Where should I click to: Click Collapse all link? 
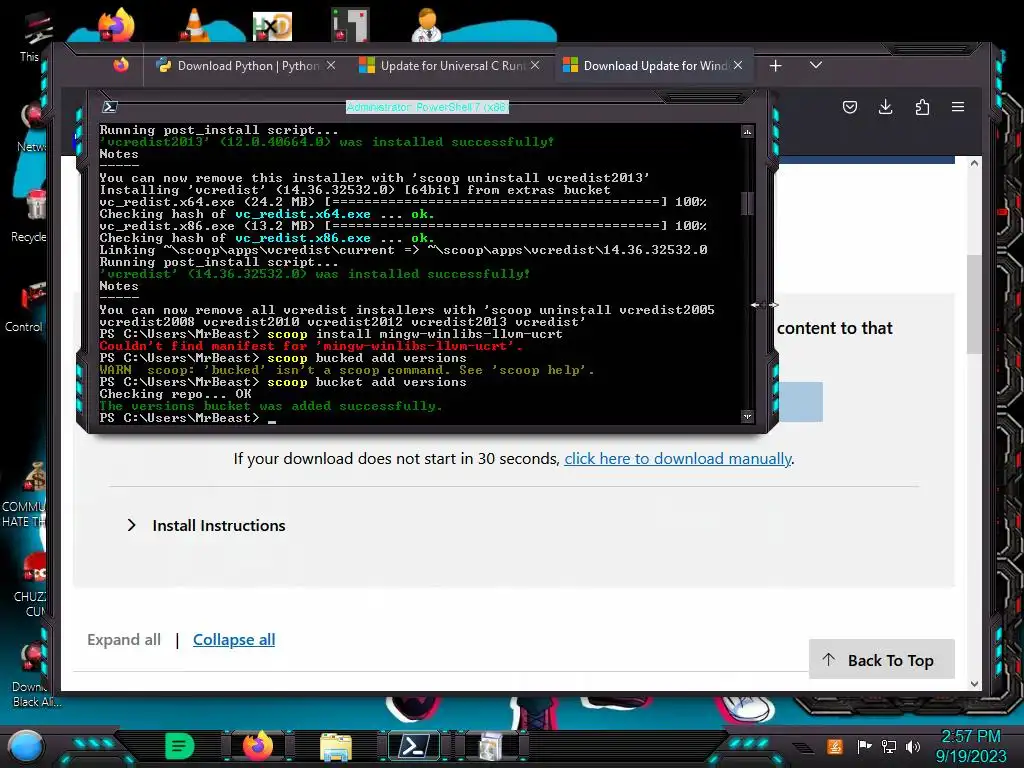234,639
